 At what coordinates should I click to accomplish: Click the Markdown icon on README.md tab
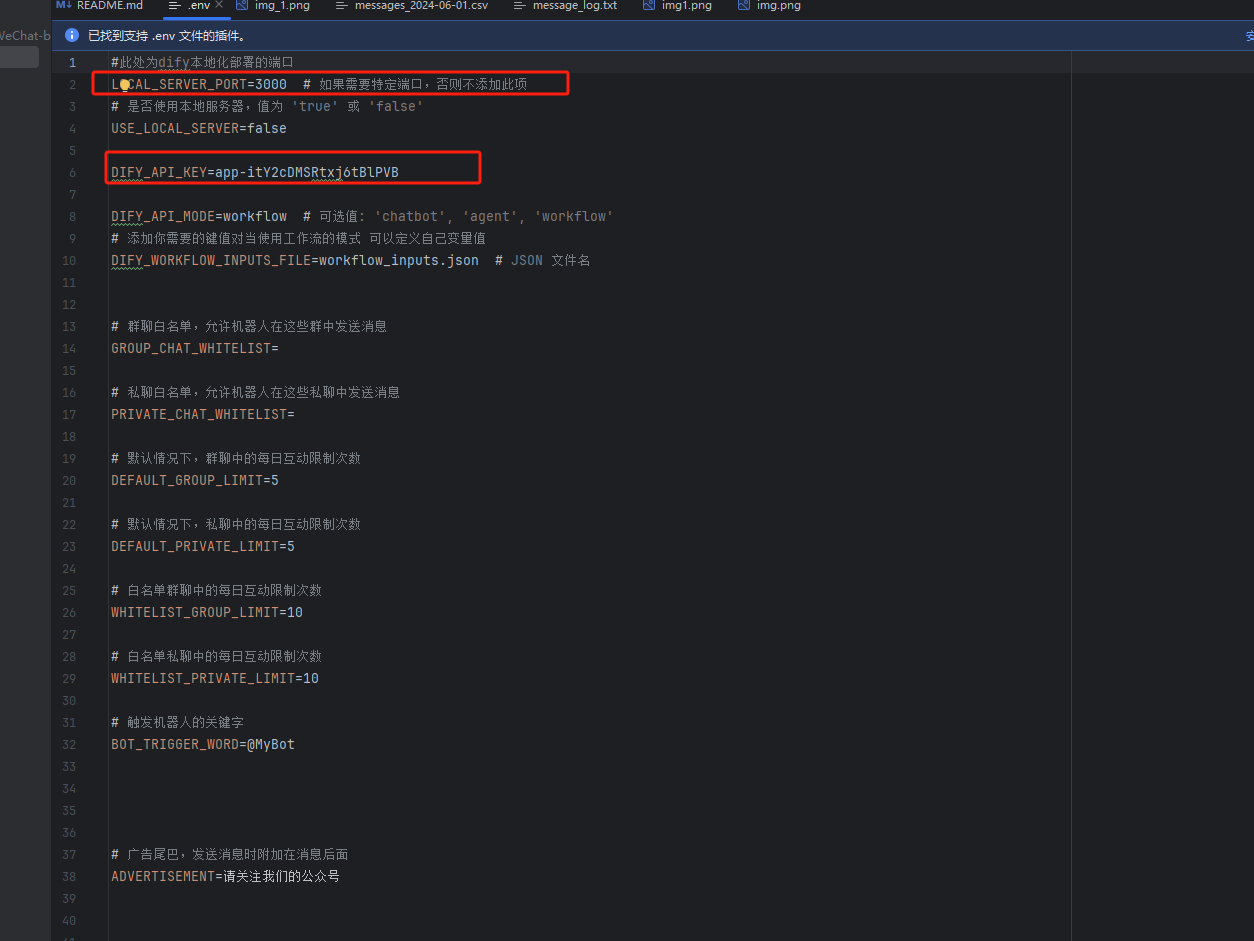(62, 7)
